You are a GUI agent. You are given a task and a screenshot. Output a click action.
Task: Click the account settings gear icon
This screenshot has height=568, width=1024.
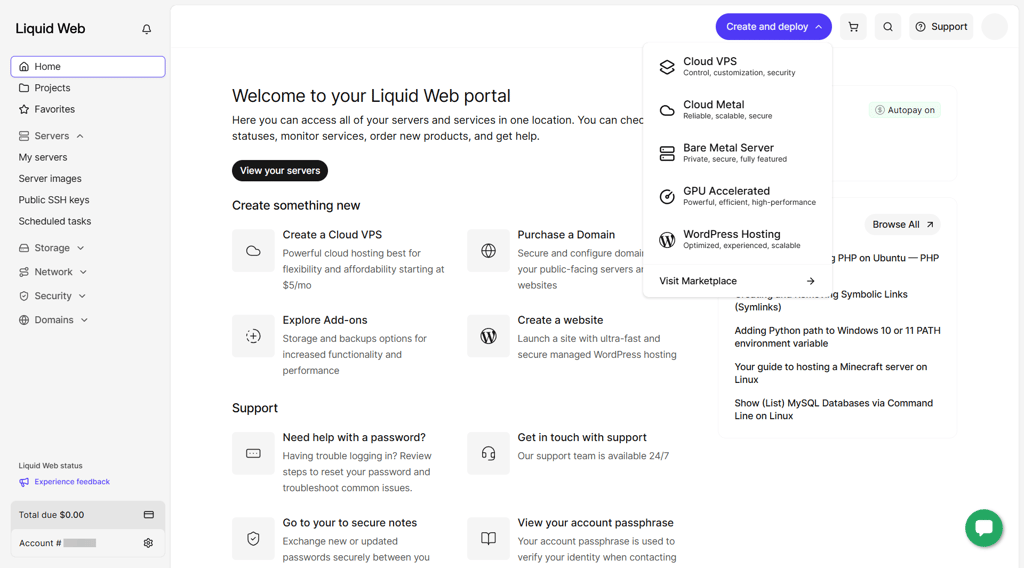[x=148, y=543]
